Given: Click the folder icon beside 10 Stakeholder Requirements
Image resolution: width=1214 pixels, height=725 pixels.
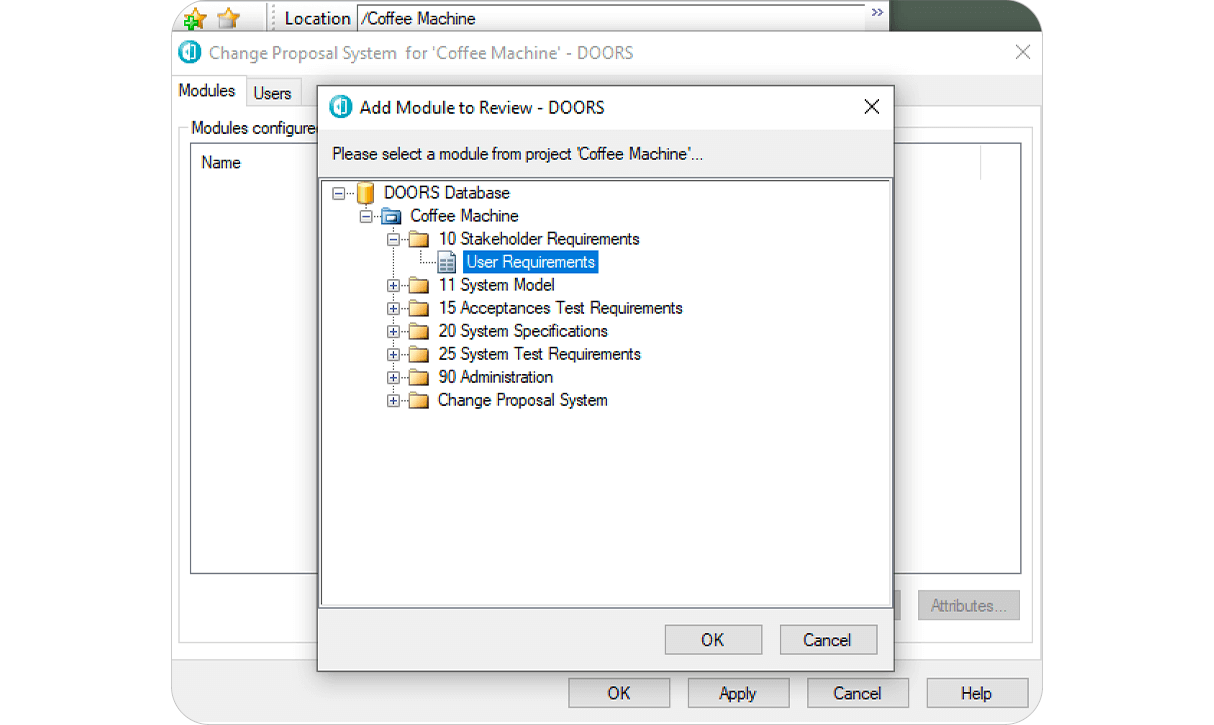Looking at the screenshot, I should [419, 238].
